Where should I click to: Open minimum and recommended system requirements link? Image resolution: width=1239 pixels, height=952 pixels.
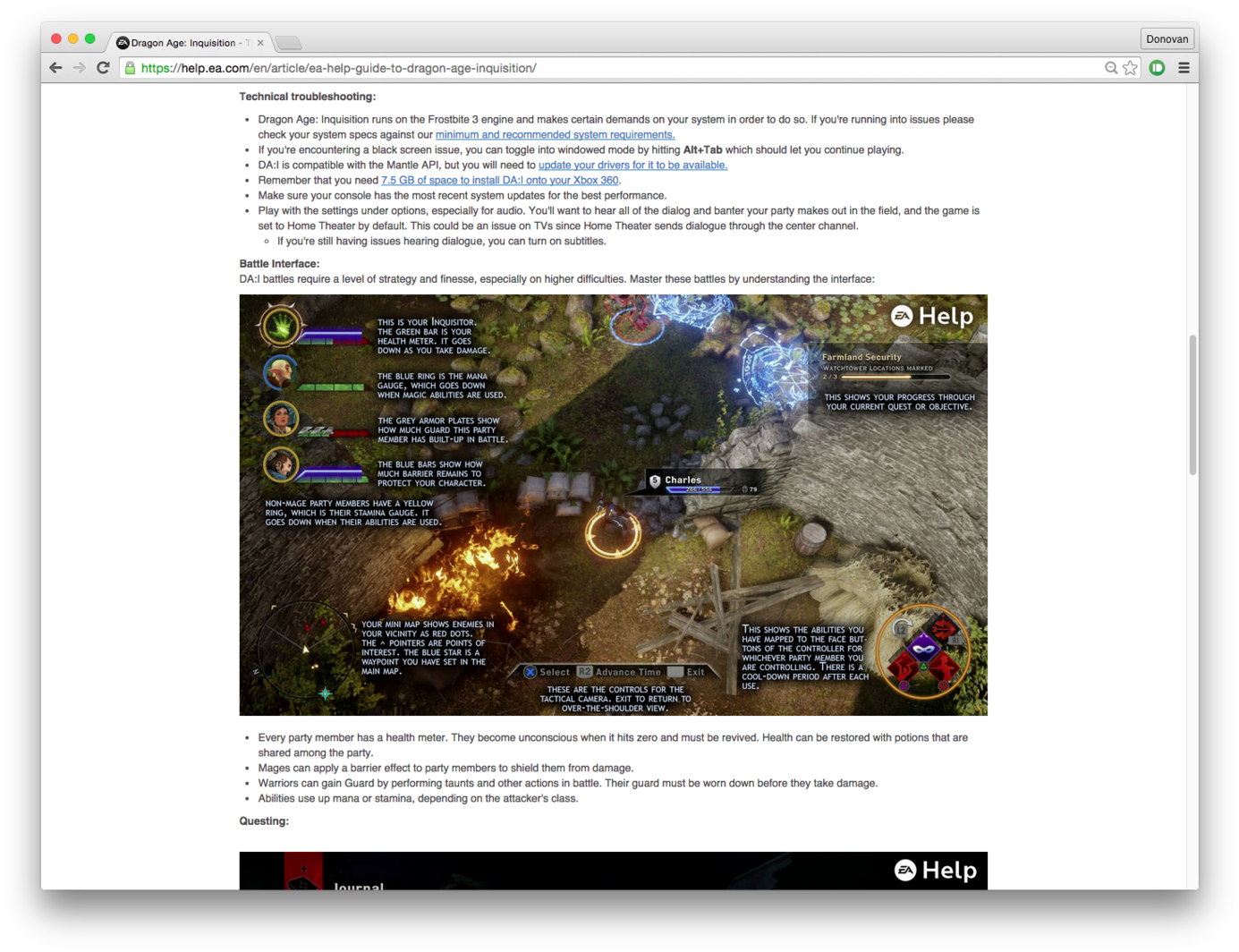coord(555,135)
